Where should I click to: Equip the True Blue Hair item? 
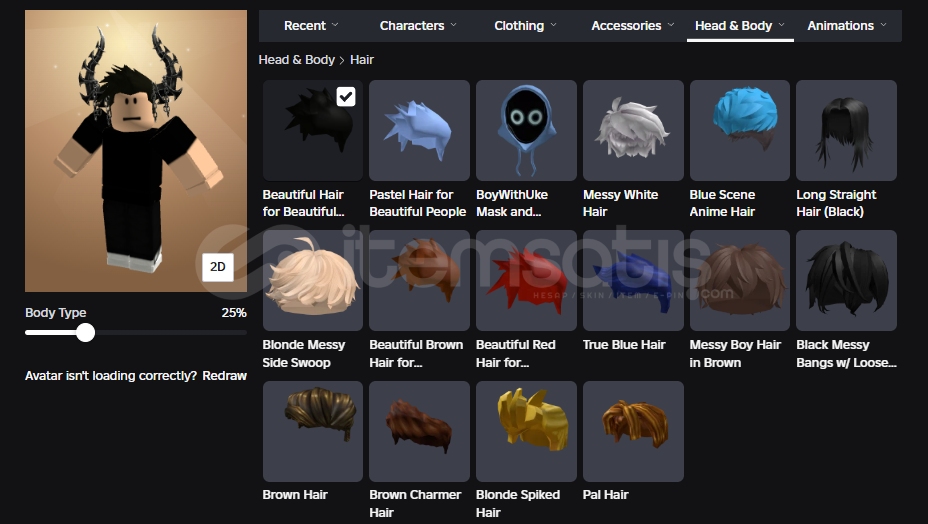coord(633,281)
